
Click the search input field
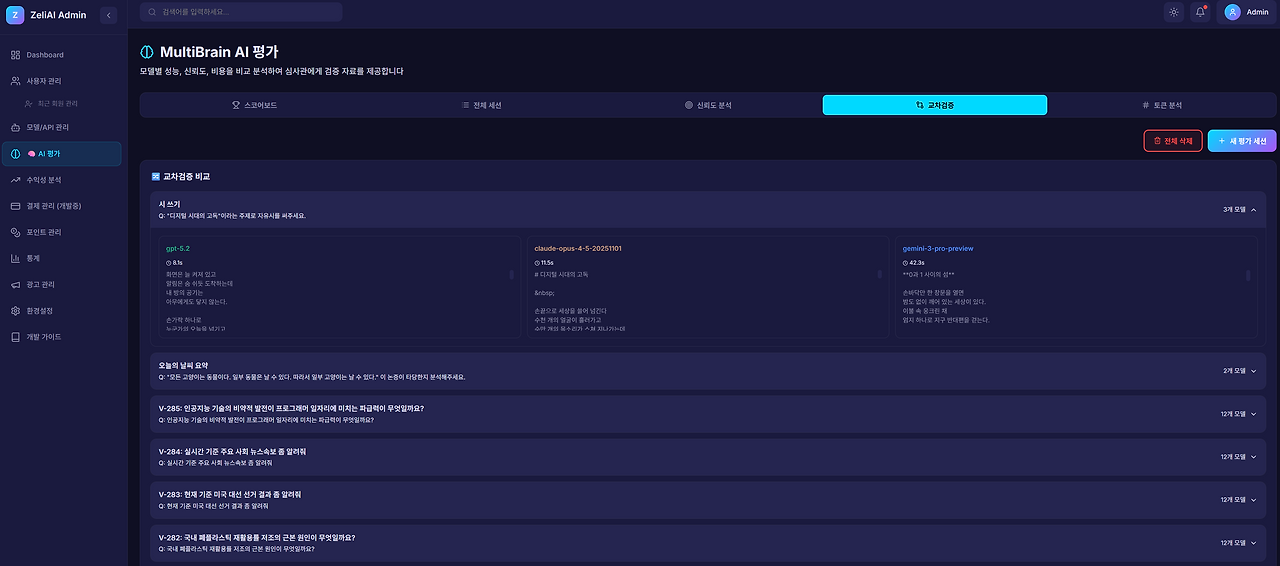click(241, 12)
